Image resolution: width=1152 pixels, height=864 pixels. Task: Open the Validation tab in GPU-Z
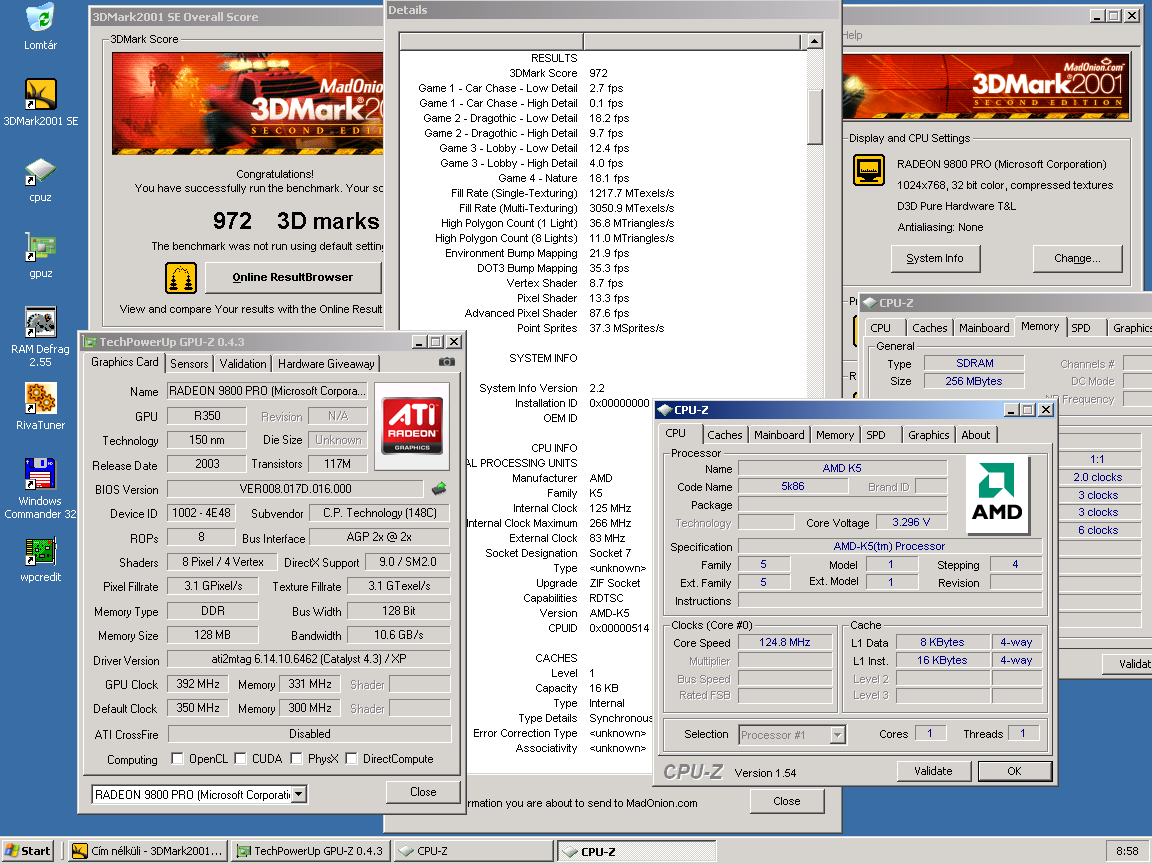242,364
